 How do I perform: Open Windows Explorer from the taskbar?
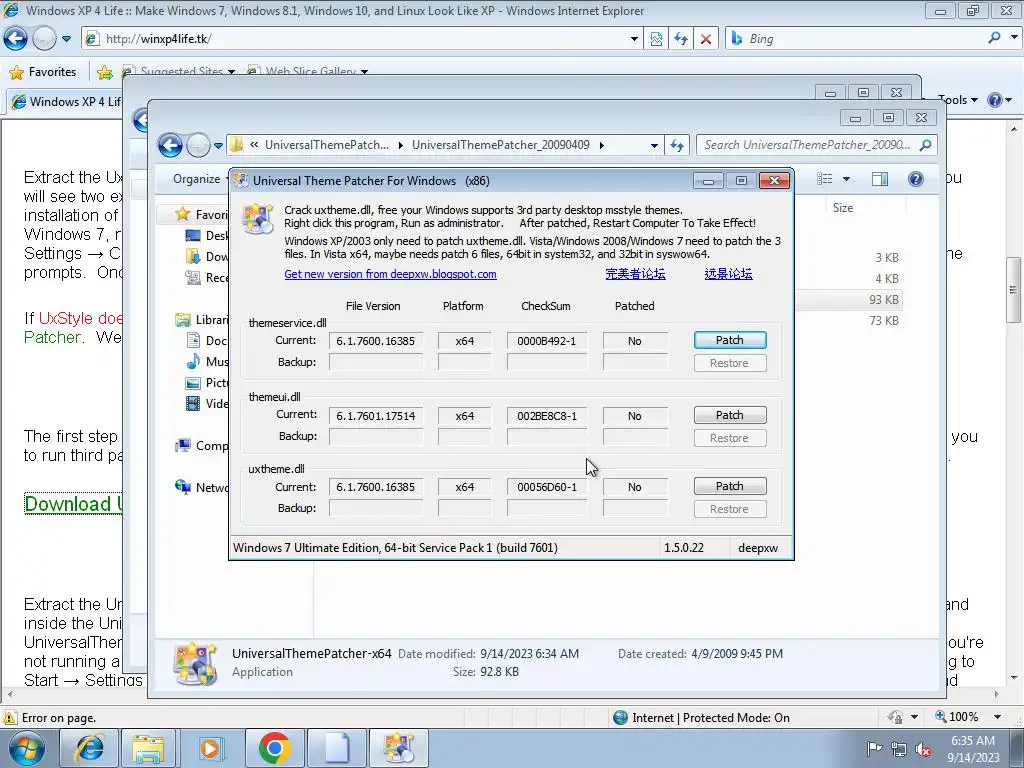[148, 748]
